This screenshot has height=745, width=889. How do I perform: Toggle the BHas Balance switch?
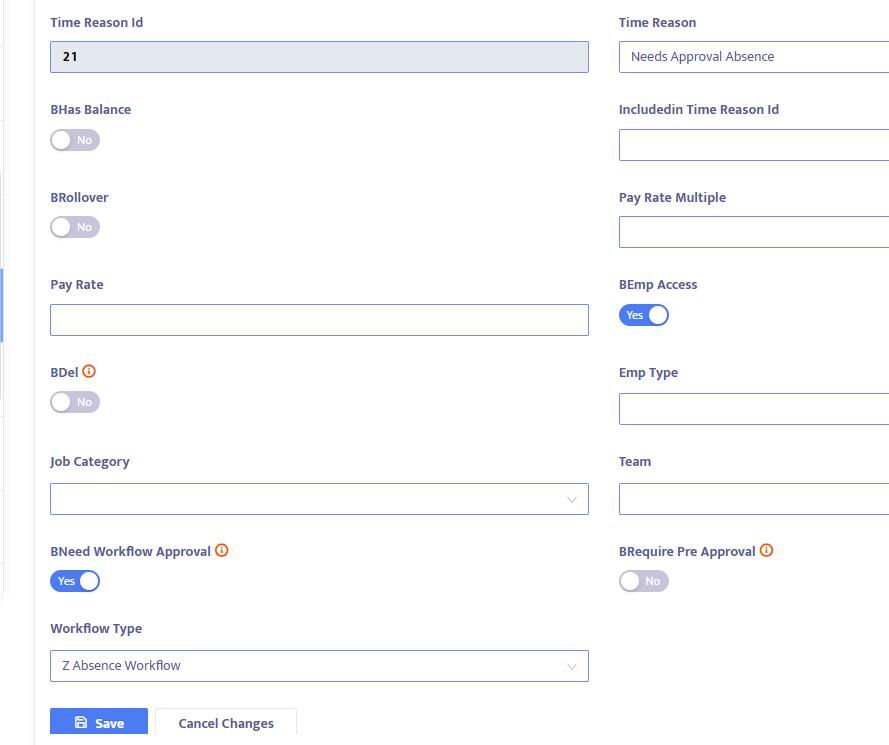click(x=75, y=140)
